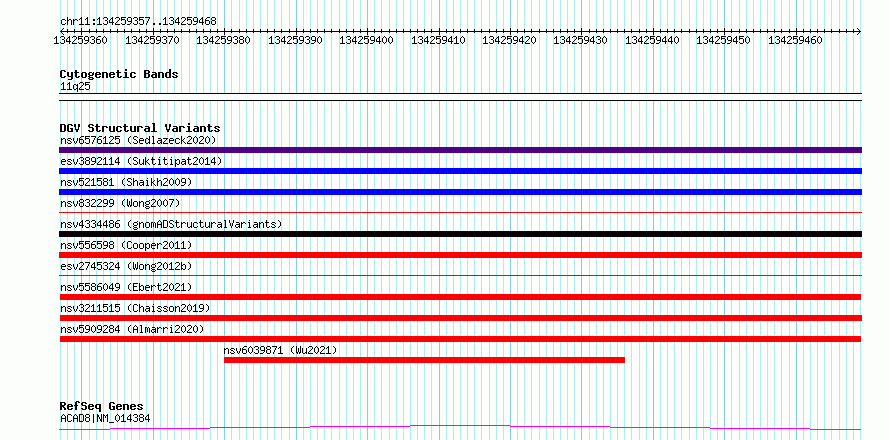Click the chr11:134259357..134259468 region label
Screen dimensions: 890x440
(x=138, y=21)
